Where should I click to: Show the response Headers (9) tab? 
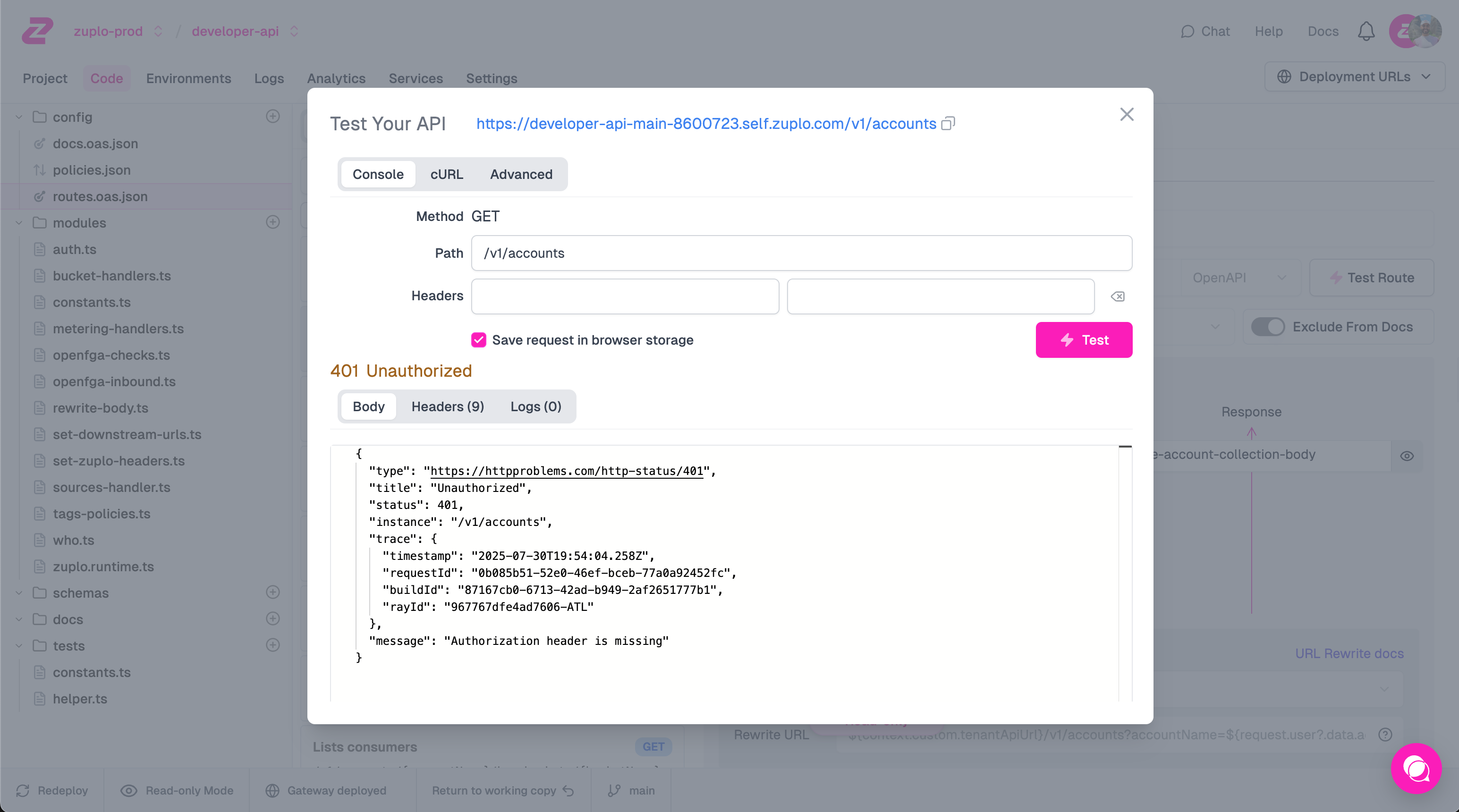point(448,406)
